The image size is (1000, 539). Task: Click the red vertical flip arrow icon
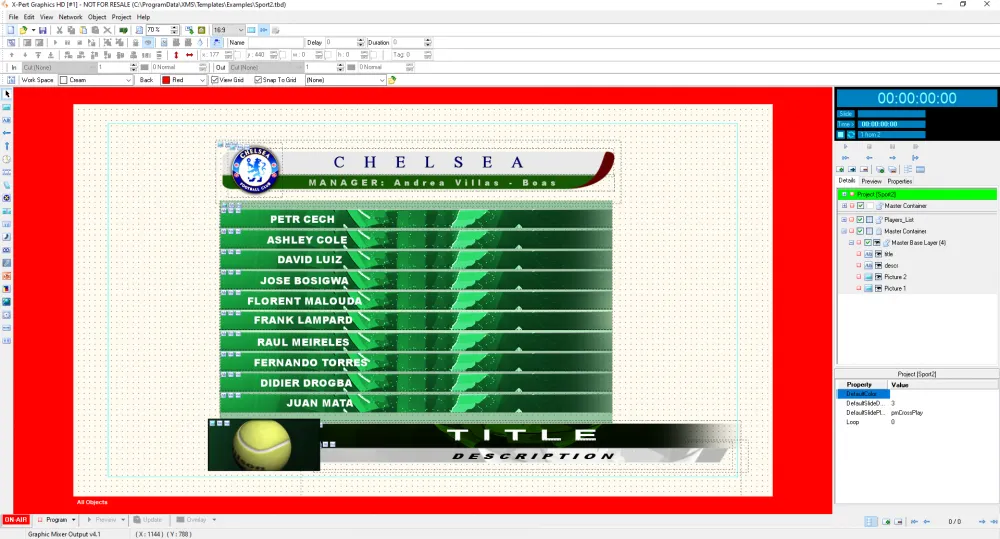coord(176,55)
